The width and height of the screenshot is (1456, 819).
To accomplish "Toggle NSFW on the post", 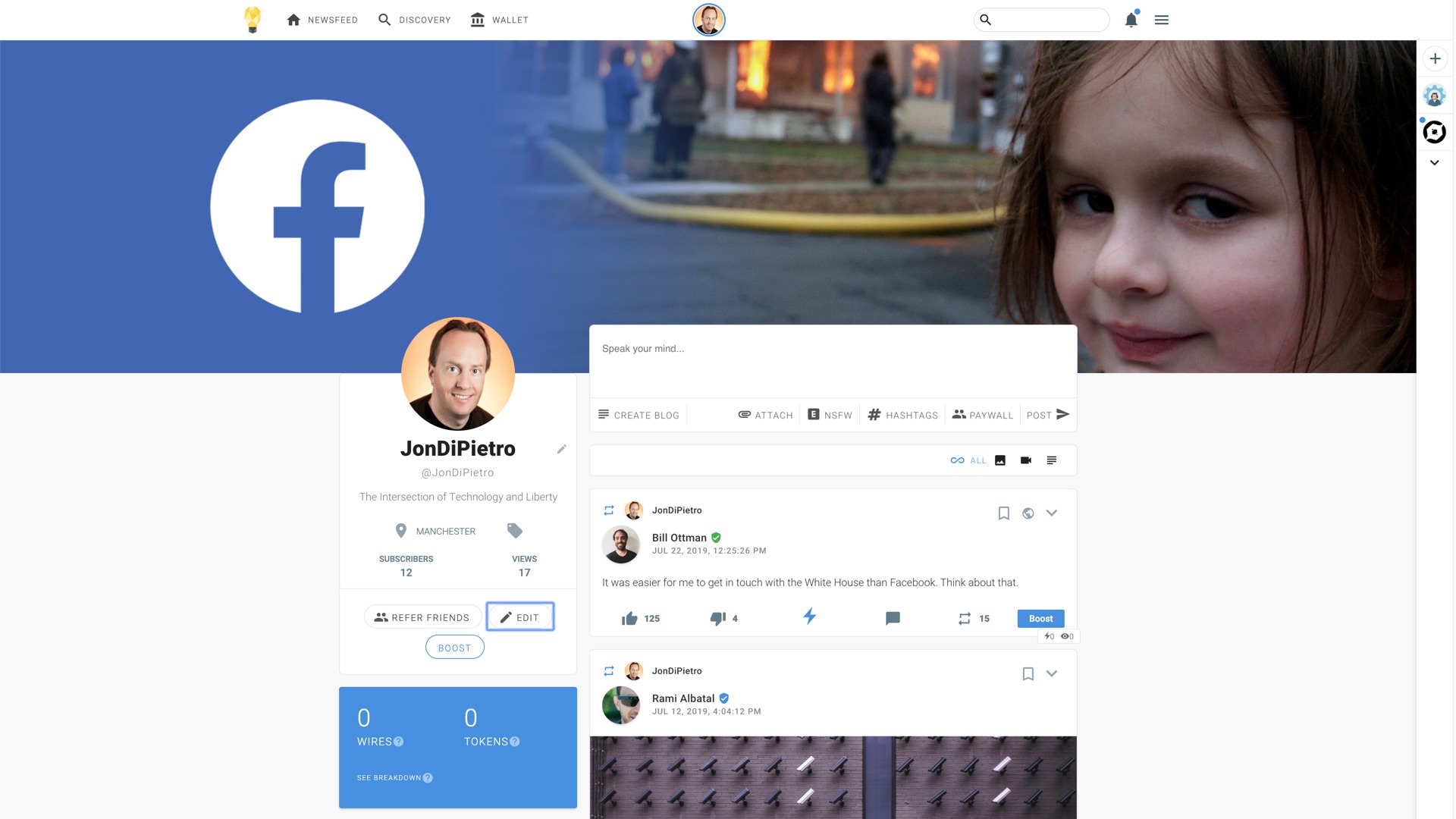I will point(830,415).
